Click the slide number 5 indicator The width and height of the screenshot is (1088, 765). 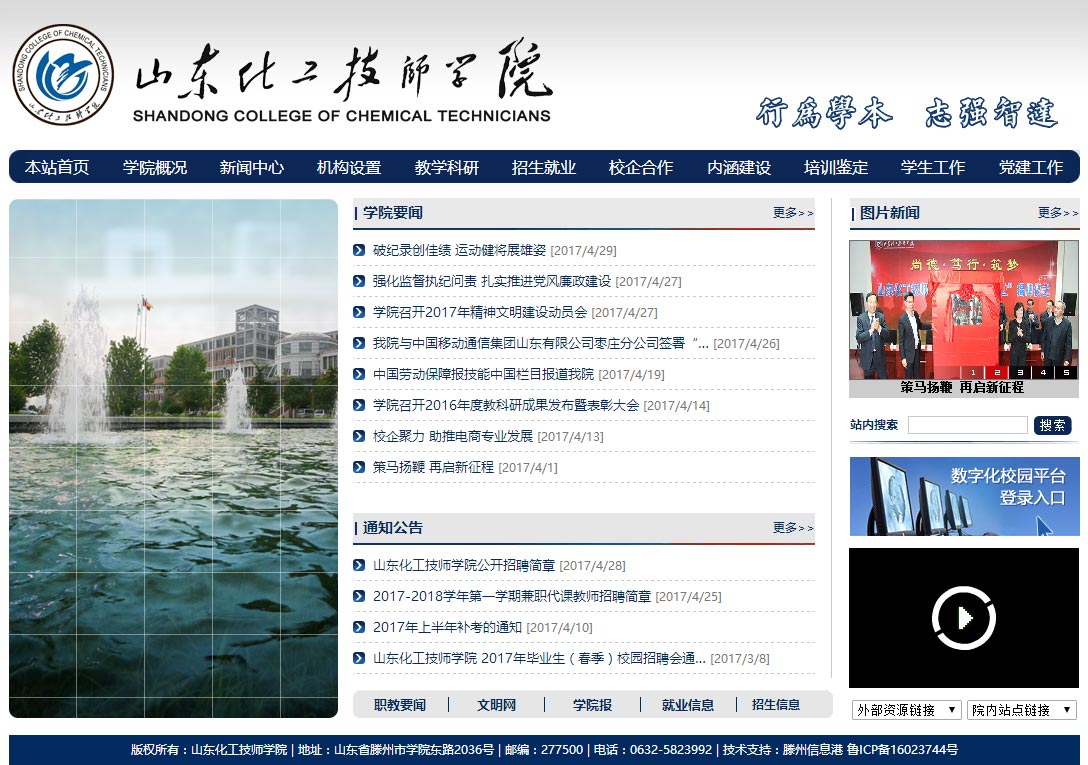[1066, 372]
